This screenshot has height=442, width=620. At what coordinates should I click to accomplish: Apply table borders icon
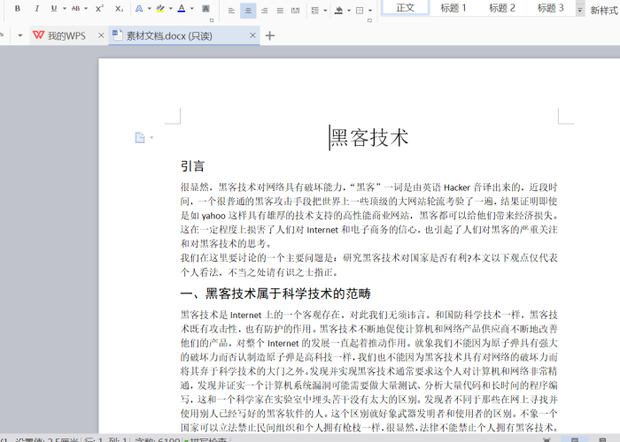coord(360,11)
